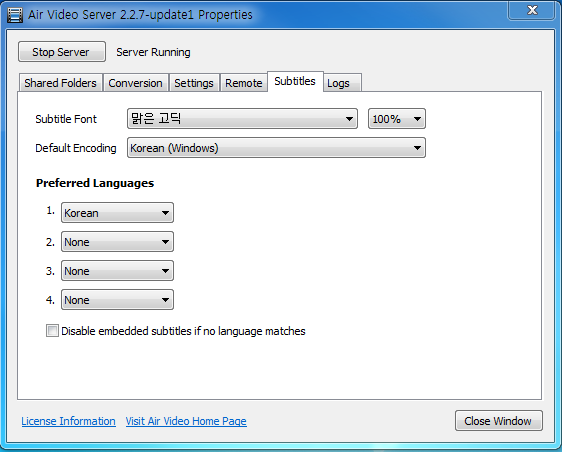Select the Remote tab
Viewport: 562px width, 452px height.
(244, 83)
